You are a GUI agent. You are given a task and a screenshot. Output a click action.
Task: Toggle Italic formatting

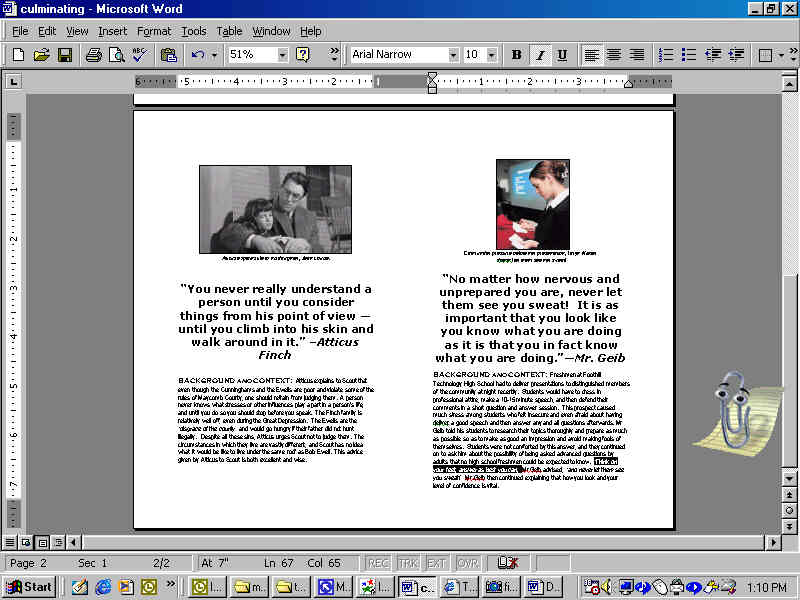click(x=539, y=55)
